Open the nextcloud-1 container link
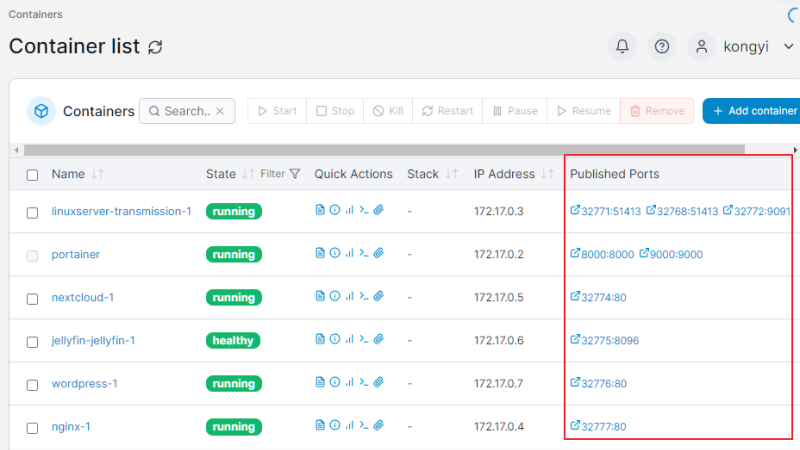Screen dimensions: 800x450 [x=83, y=297]
